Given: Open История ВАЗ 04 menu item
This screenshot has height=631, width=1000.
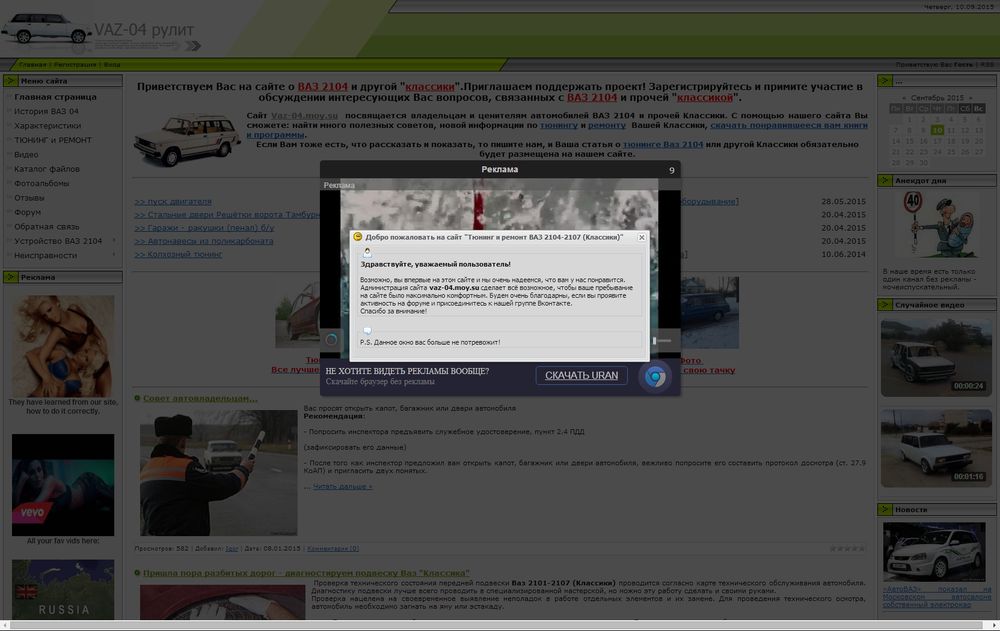Looking at the screenshot, I should point(47,111).
